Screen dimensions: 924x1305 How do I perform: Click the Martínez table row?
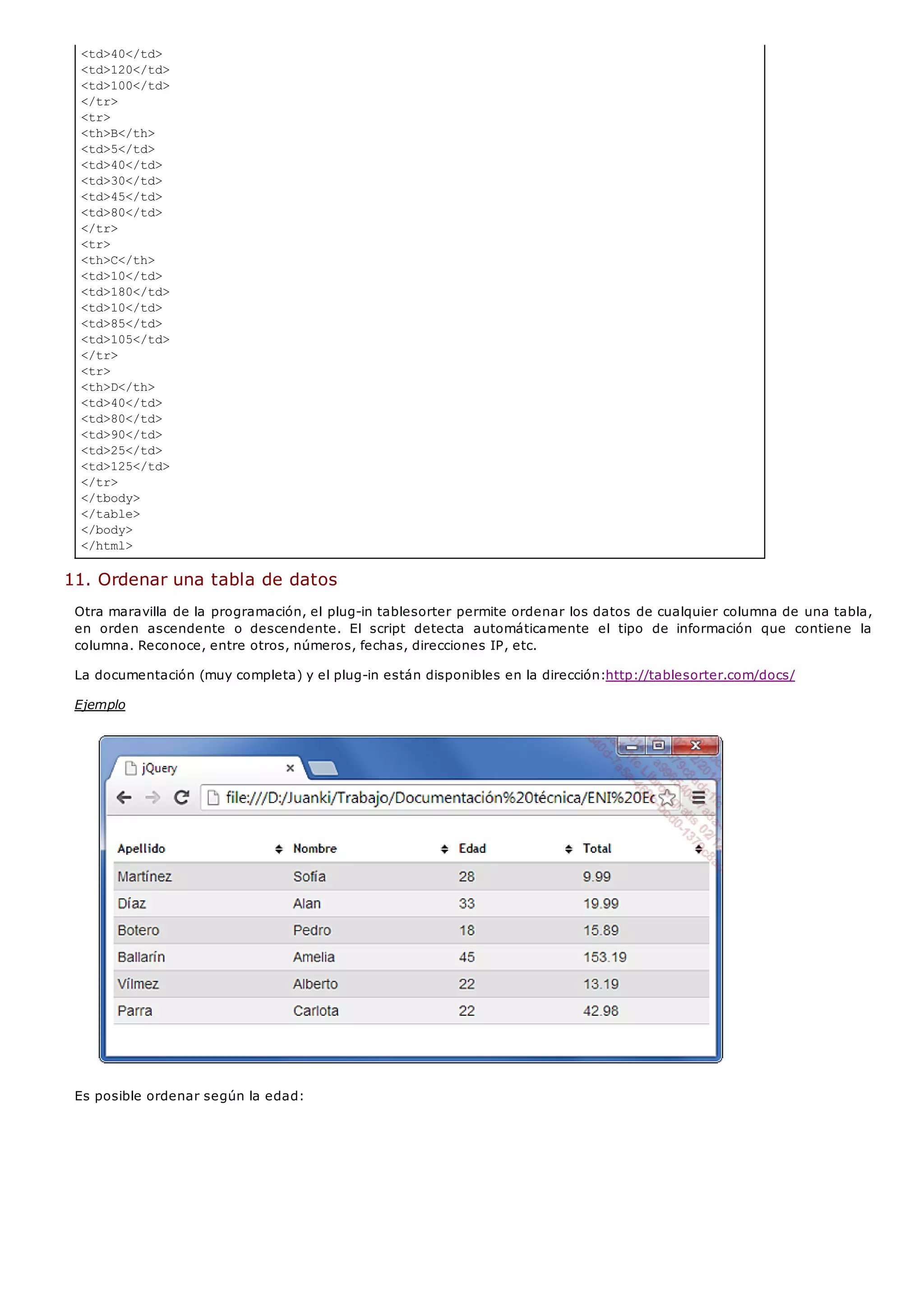pos(144,876)
